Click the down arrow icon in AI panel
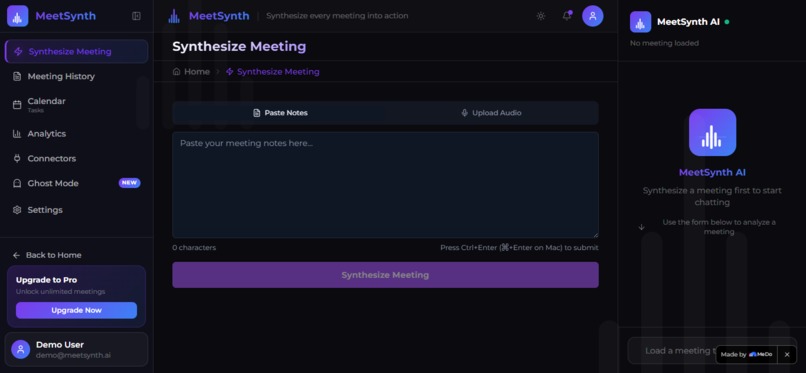Image resolution: width=806 pixels, height=373 pixels. point(642,227)
